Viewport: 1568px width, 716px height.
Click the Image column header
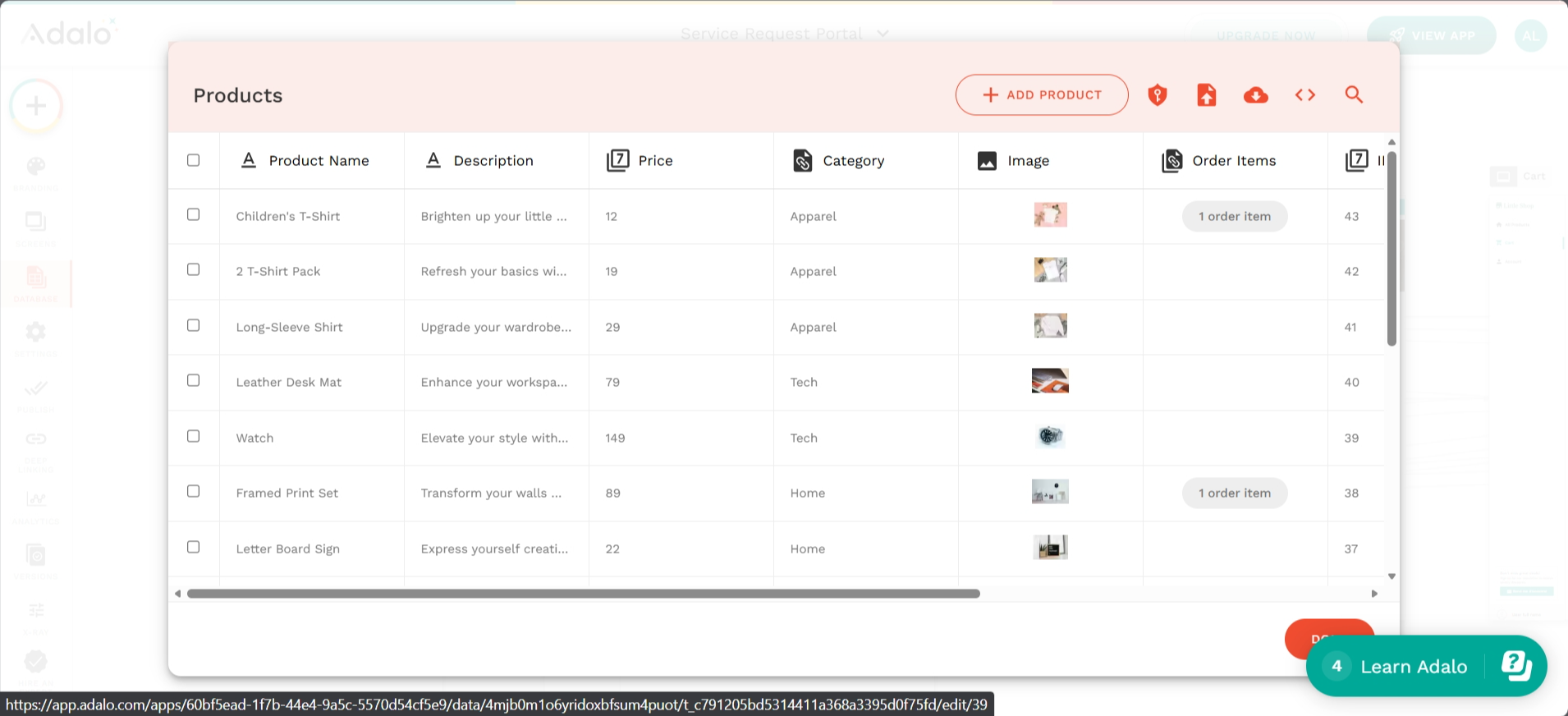tap(1051, 161)
